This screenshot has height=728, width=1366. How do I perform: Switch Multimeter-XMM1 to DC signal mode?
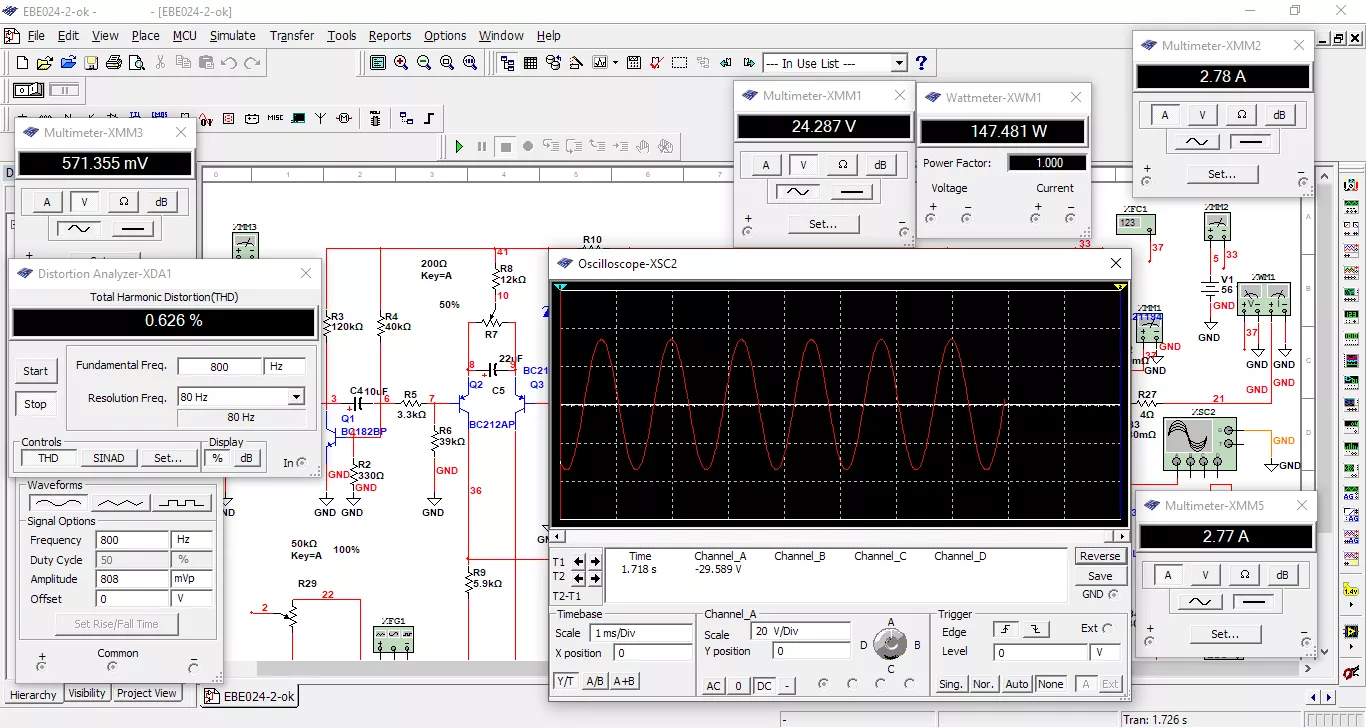coord(851,192)
